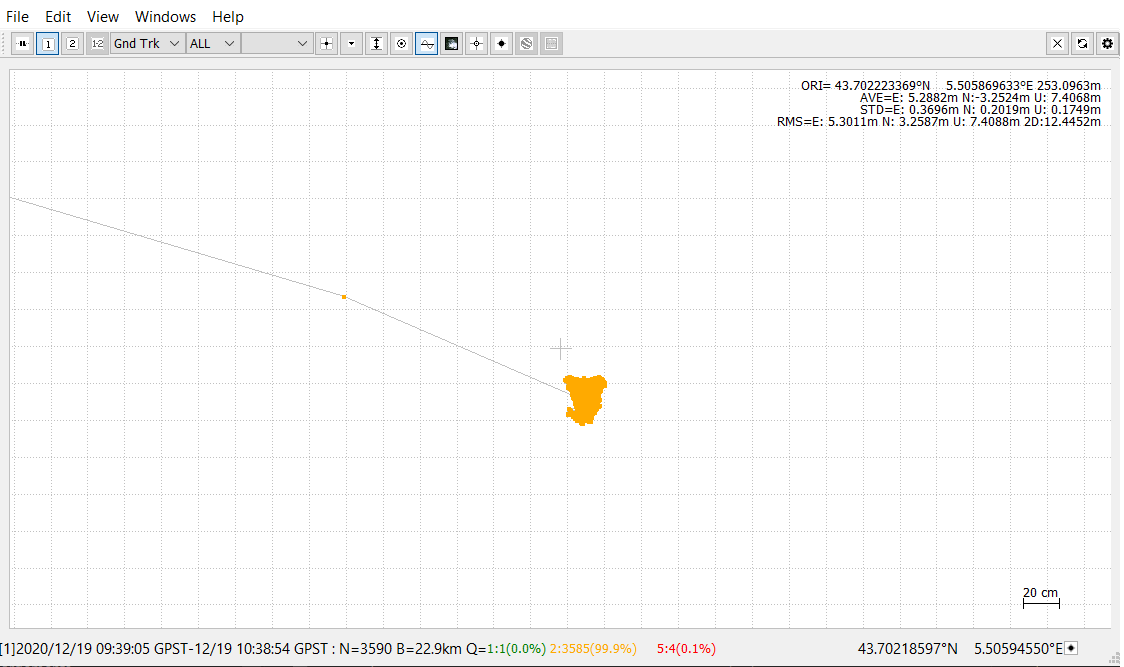The image size is (1124, 667).
Task: Click the 20 cm scale bar label
Action: [1040, 592]
